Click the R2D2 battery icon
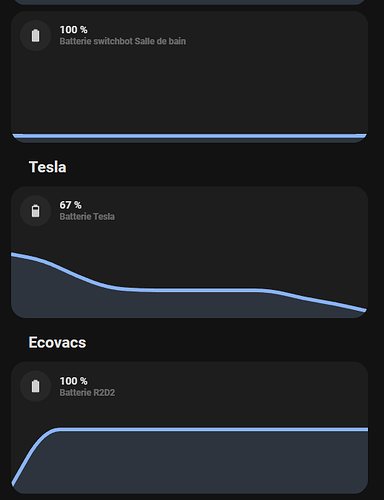Image resolution: width=384 pixels, height=500 pixels. tap(35, 386)
